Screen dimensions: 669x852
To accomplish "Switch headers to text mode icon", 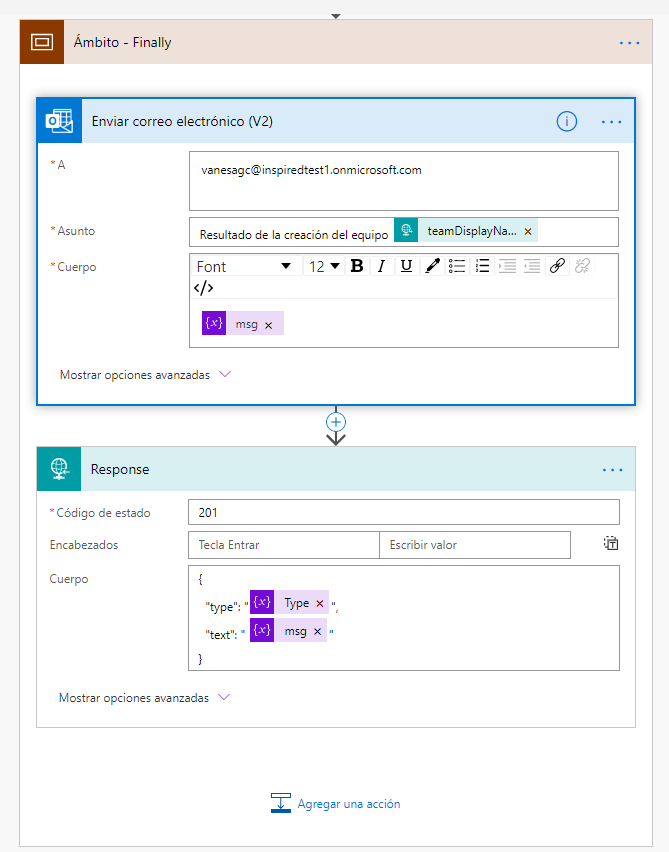I will click(x=611, y=544).
